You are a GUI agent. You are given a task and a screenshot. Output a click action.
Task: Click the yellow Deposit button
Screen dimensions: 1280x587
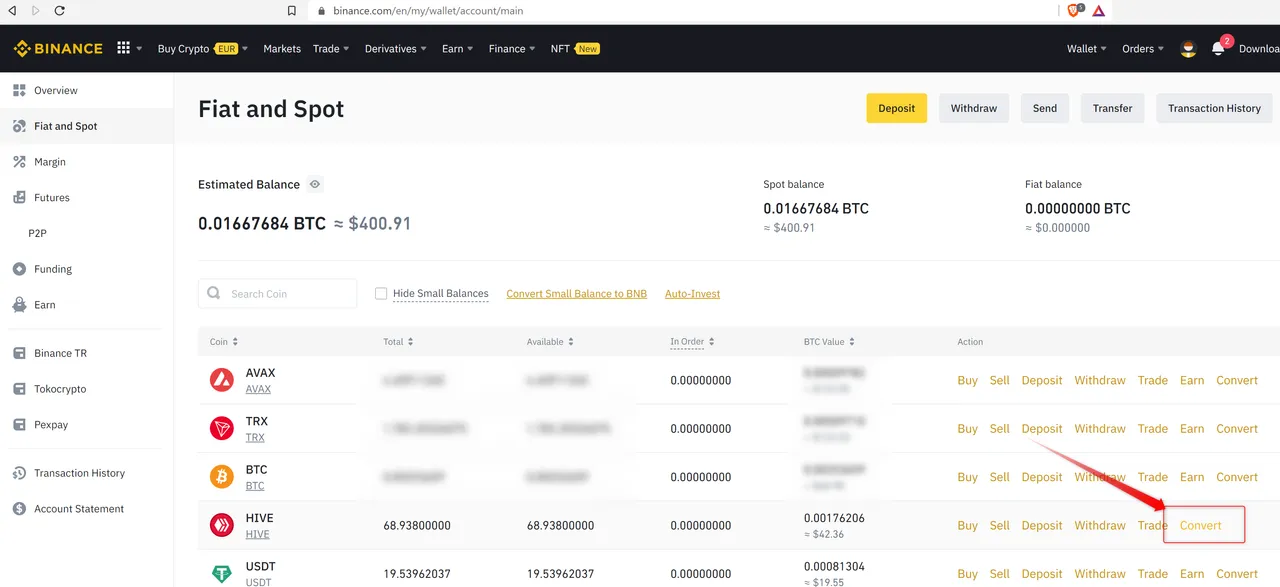[897, 108]
